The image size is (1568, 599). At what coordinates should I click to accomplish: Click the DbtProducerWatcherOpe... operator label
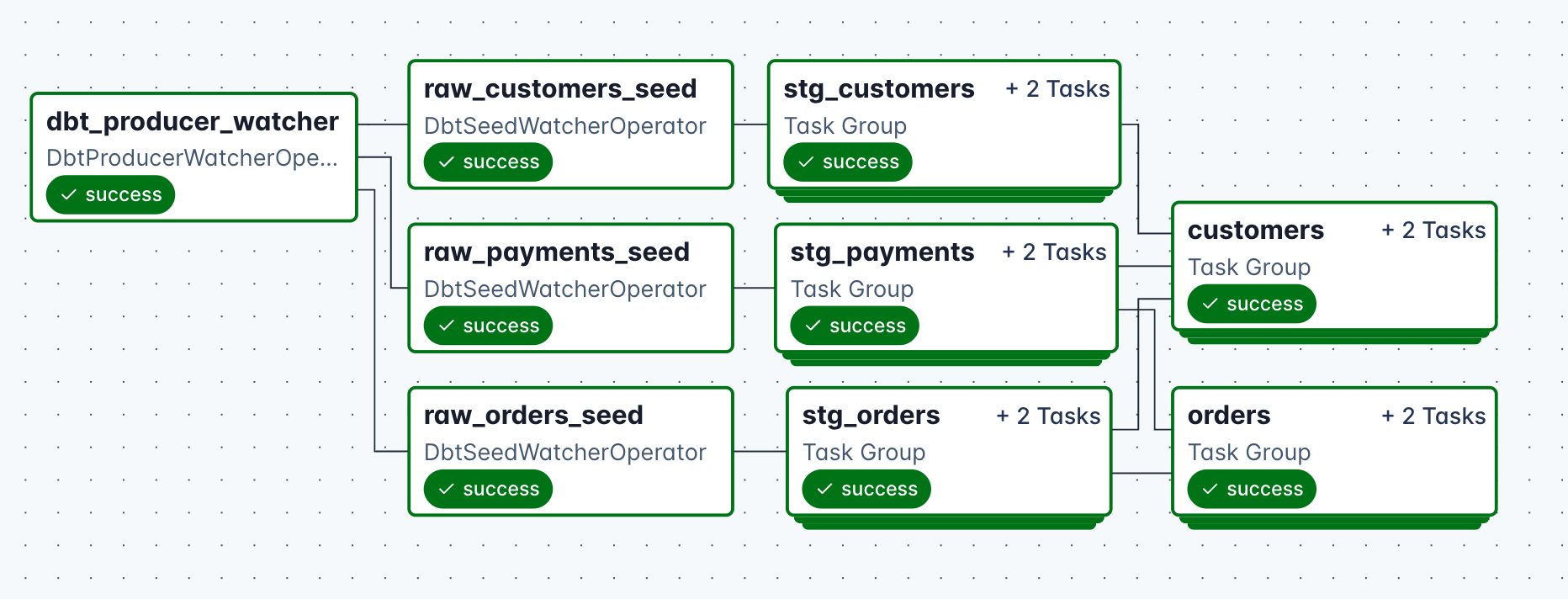(192, 158)
